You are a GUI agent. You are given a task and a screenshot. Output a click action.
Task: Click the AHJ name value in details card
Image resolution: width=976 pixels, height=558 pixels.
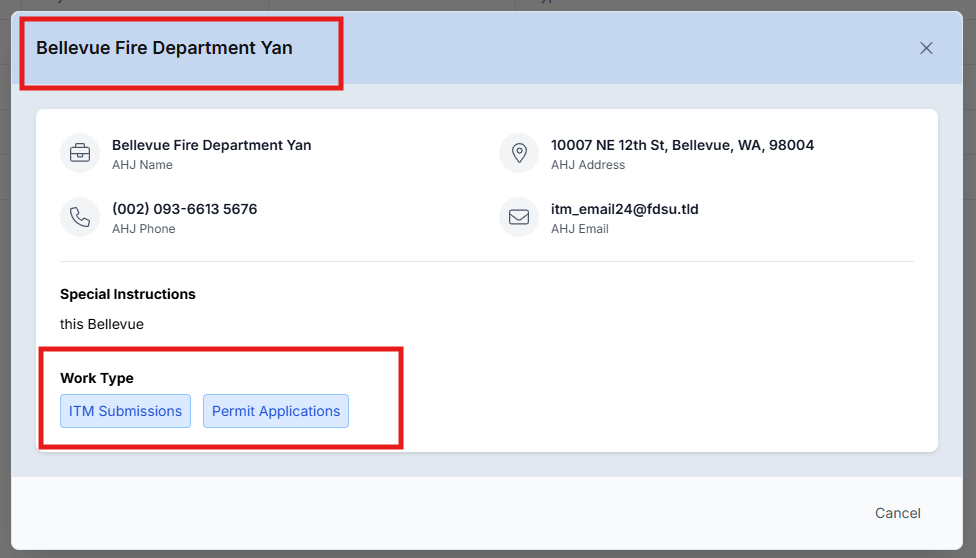pos(211,145)
